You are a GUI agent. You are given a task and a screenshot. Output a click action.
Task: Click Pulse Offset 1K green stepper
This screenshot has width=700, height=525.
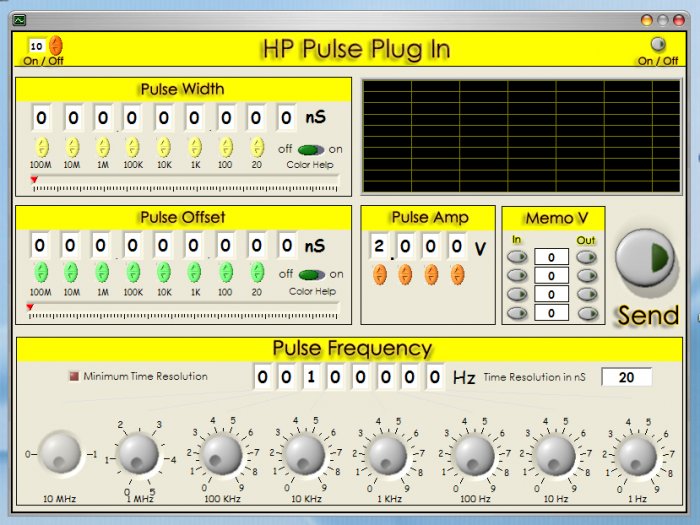[x=194, y=272]
